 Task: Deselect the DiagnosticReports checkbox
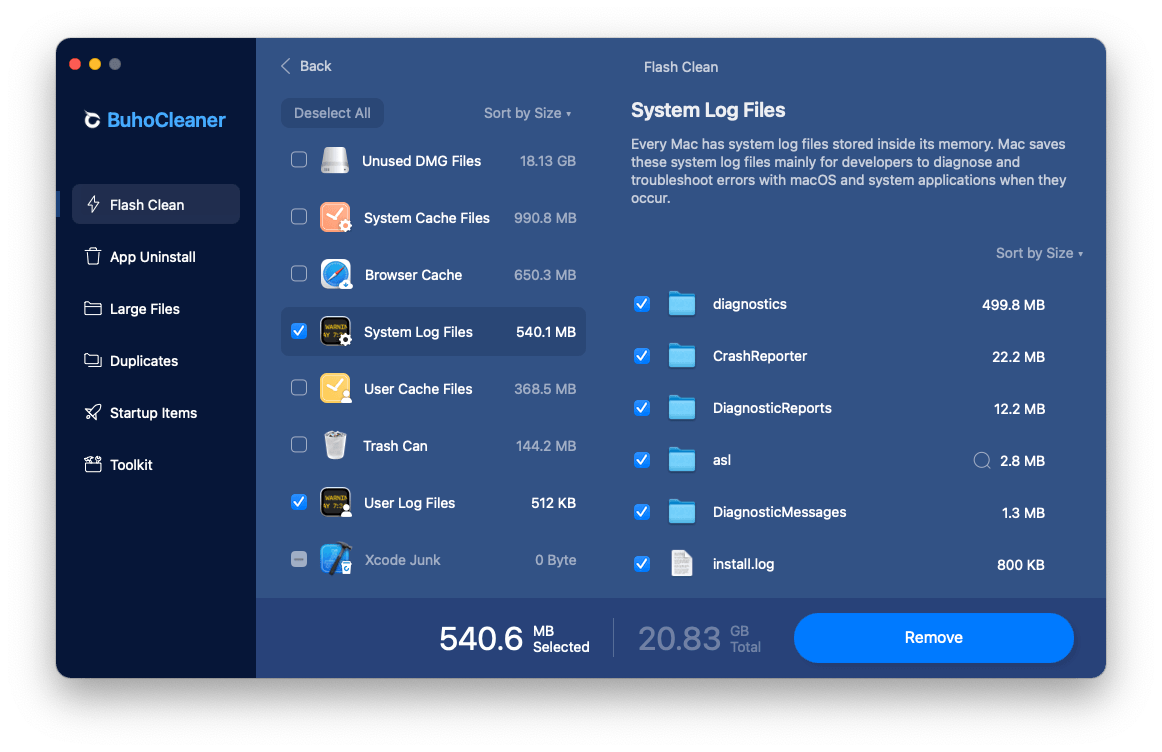point(642,407)
